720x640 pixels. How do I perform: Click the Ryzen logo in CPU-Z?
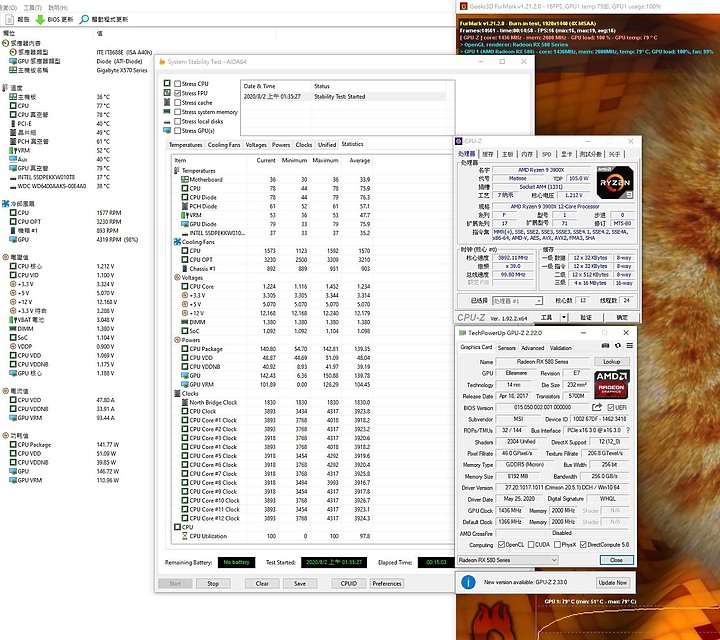(x=615, y=182)
